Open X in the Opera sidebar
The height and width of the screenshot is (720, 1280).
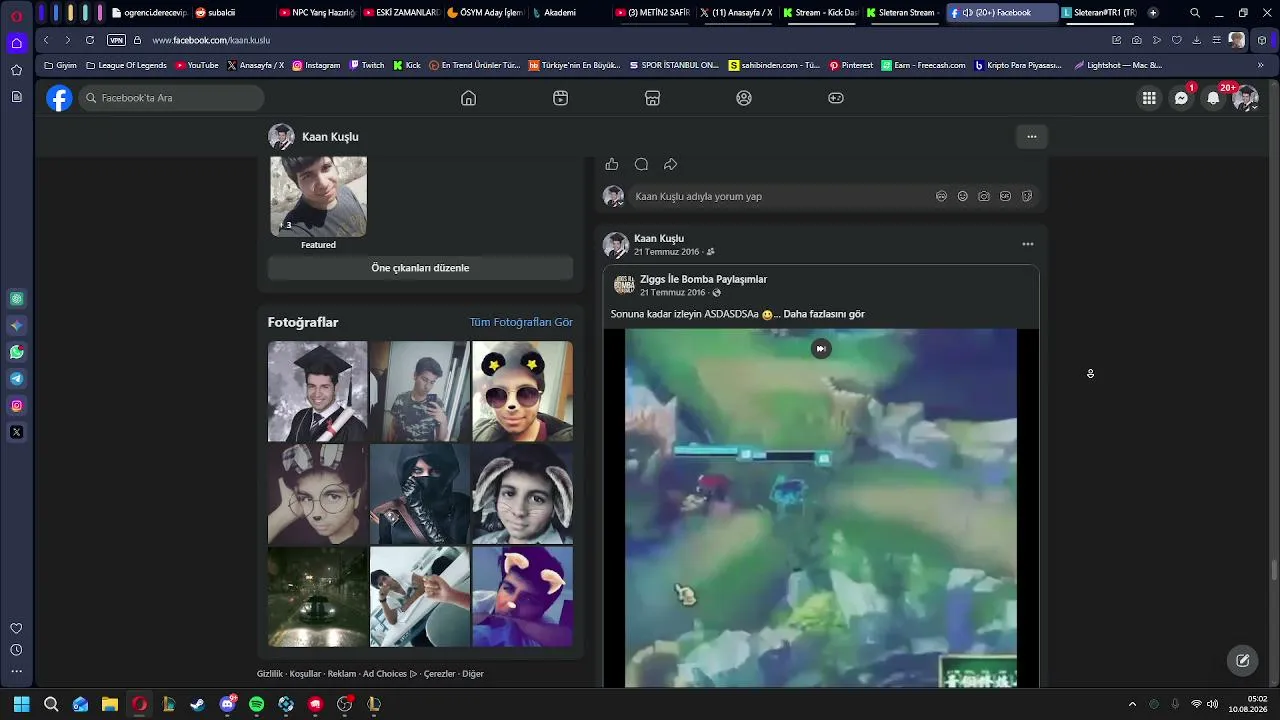pos(16,433)
